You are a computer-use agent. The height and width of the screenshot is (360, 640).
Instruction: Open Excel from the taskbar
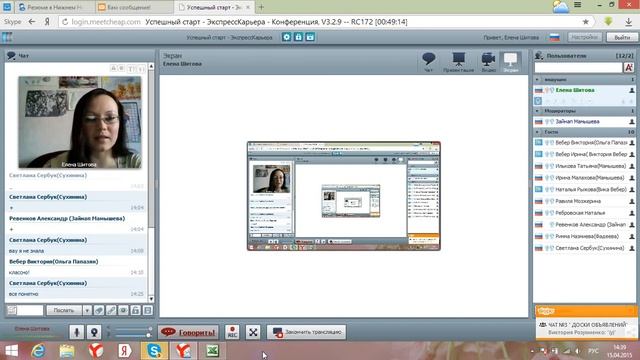pos(212,351)
